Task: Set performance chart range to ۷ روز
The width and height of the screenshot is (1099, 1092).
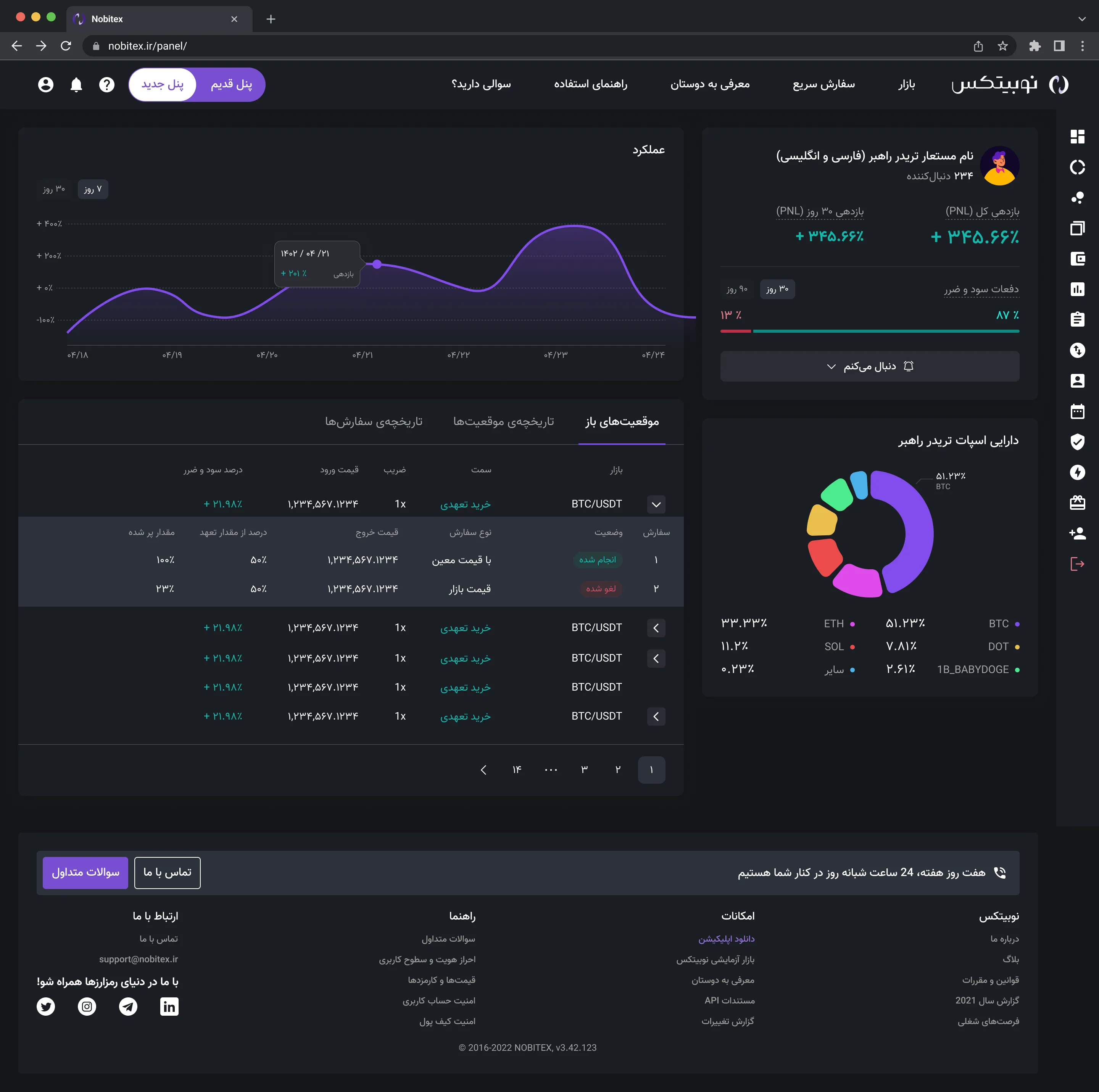Action: click(x=93, y=189)
